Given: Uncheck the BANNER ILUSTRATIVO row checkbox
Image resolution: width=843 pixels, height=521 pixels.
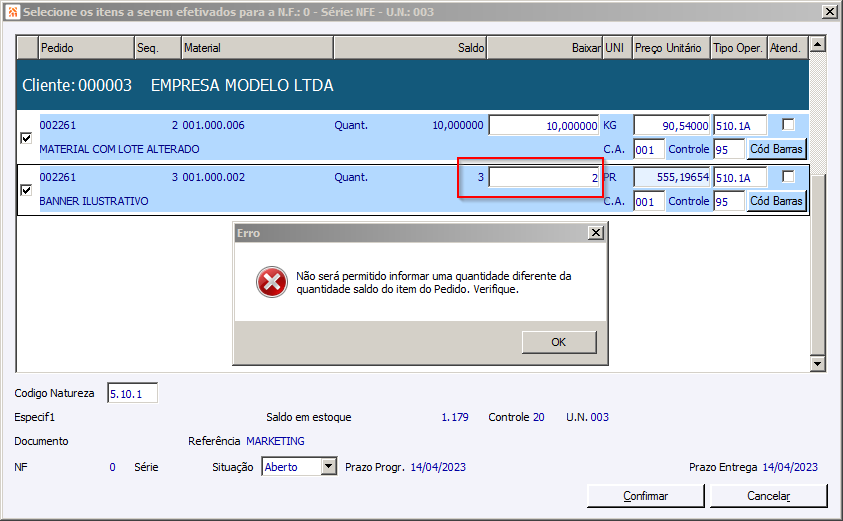Looking at the screenshot, I should tap(26, 190).
